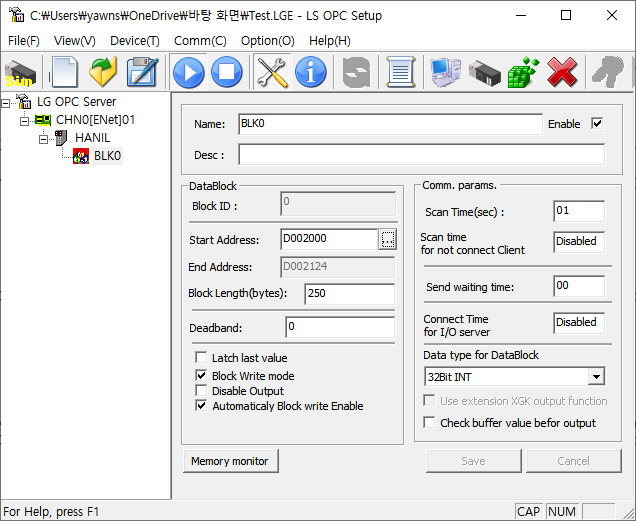Click the Cancel button
636x521 pixels.
click(x=573, y=461)
